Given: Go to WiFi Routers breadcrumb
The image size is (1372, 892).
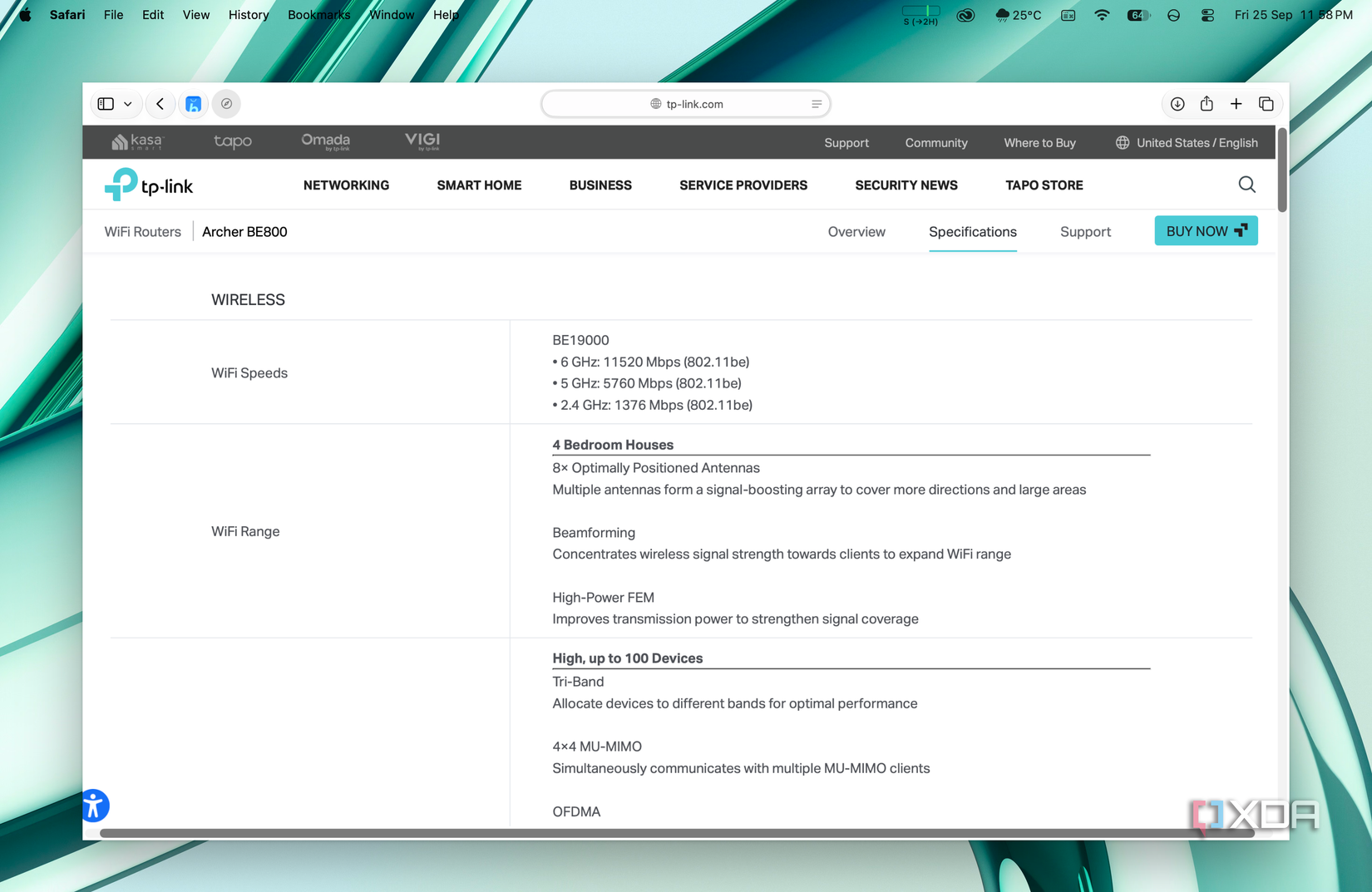Looking at the screenshot, I should (143, 232).
